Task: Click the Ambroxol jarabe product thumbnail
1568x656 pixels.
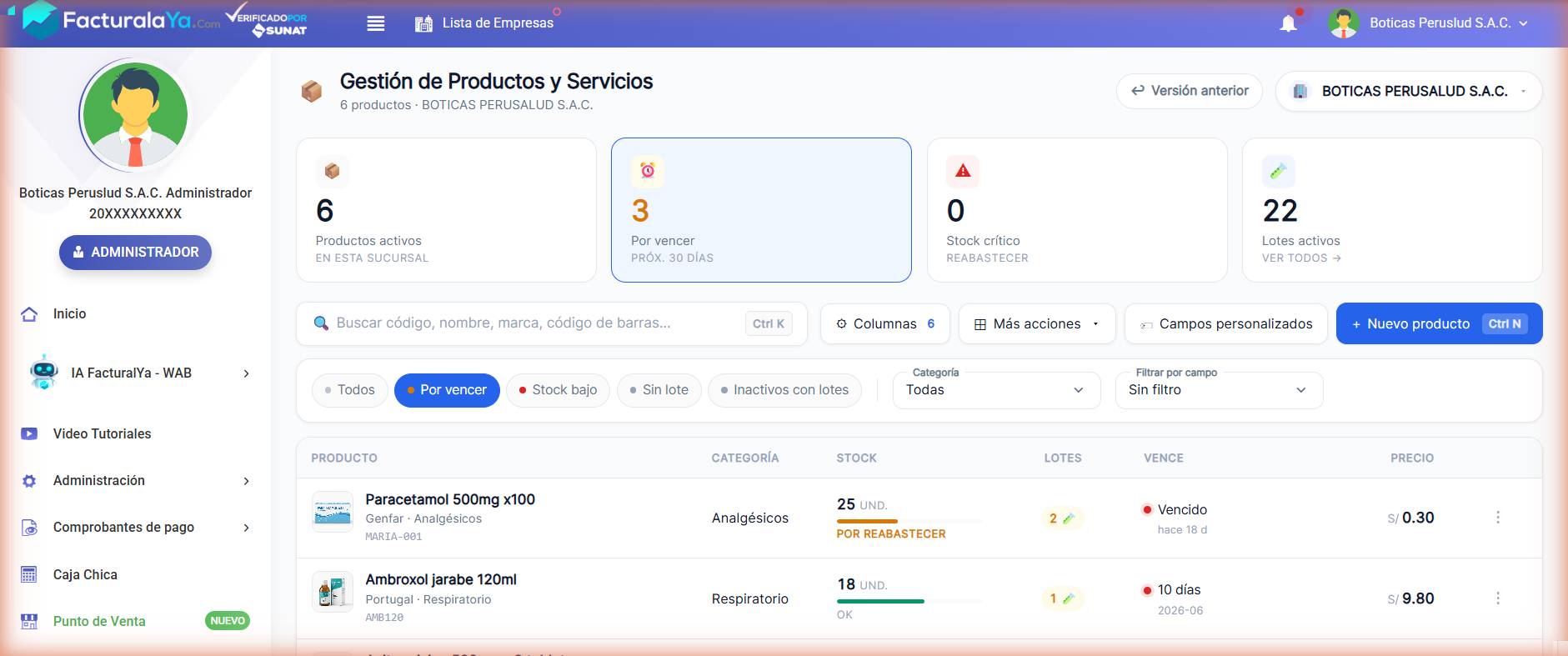Action: [333, 592]
